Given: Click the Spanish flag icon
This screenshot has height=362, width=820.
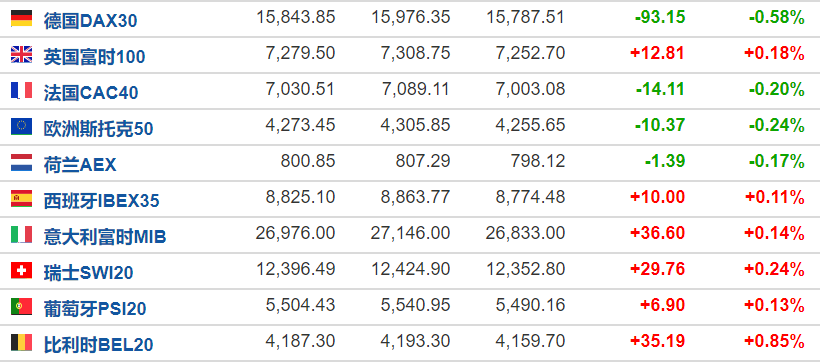Looking at the screenshot, I should pyautogui.click(x=21, y=199).
